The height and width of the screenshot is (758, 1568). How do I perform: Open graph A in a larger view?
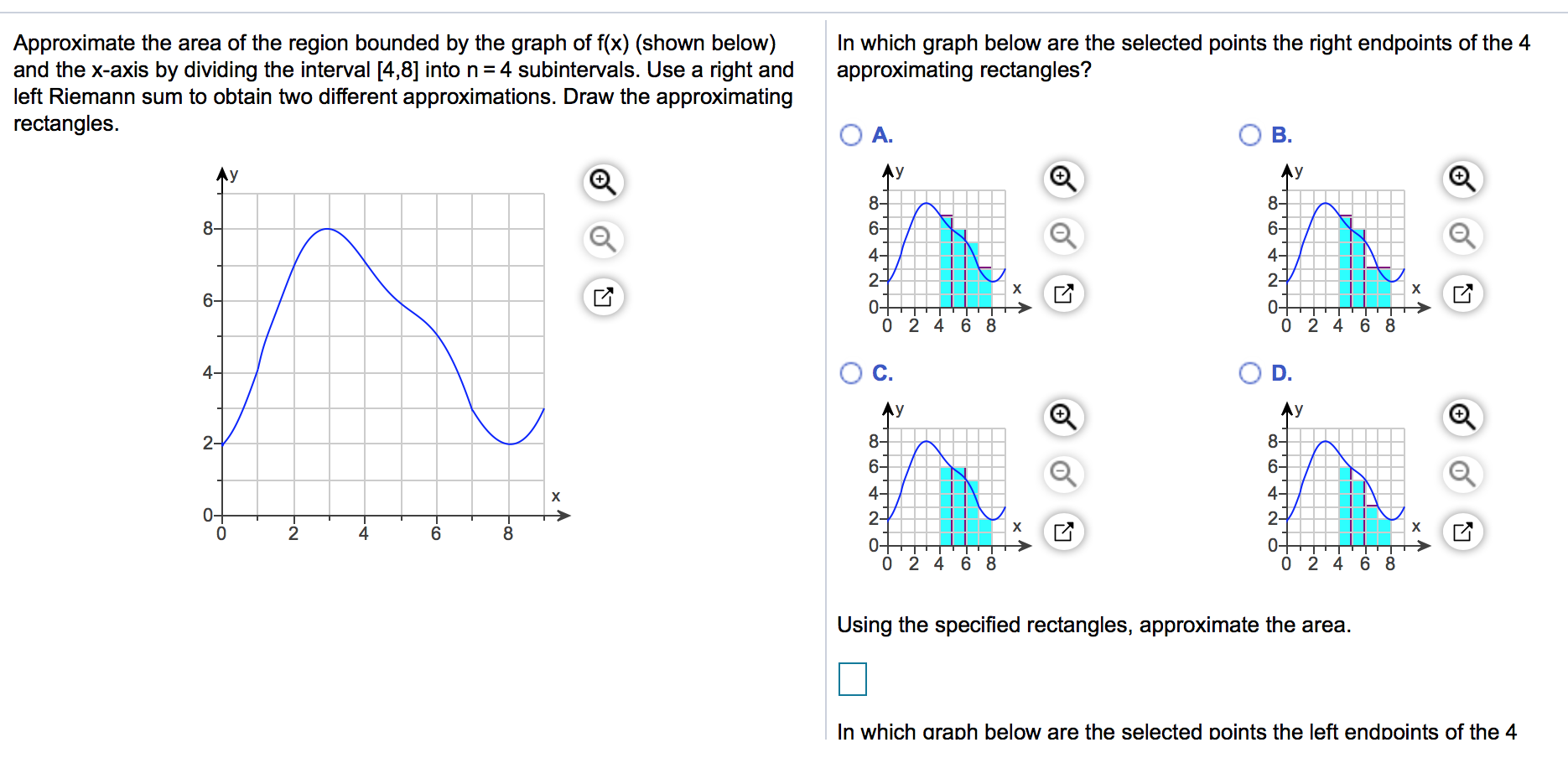tap(1063, 293)
